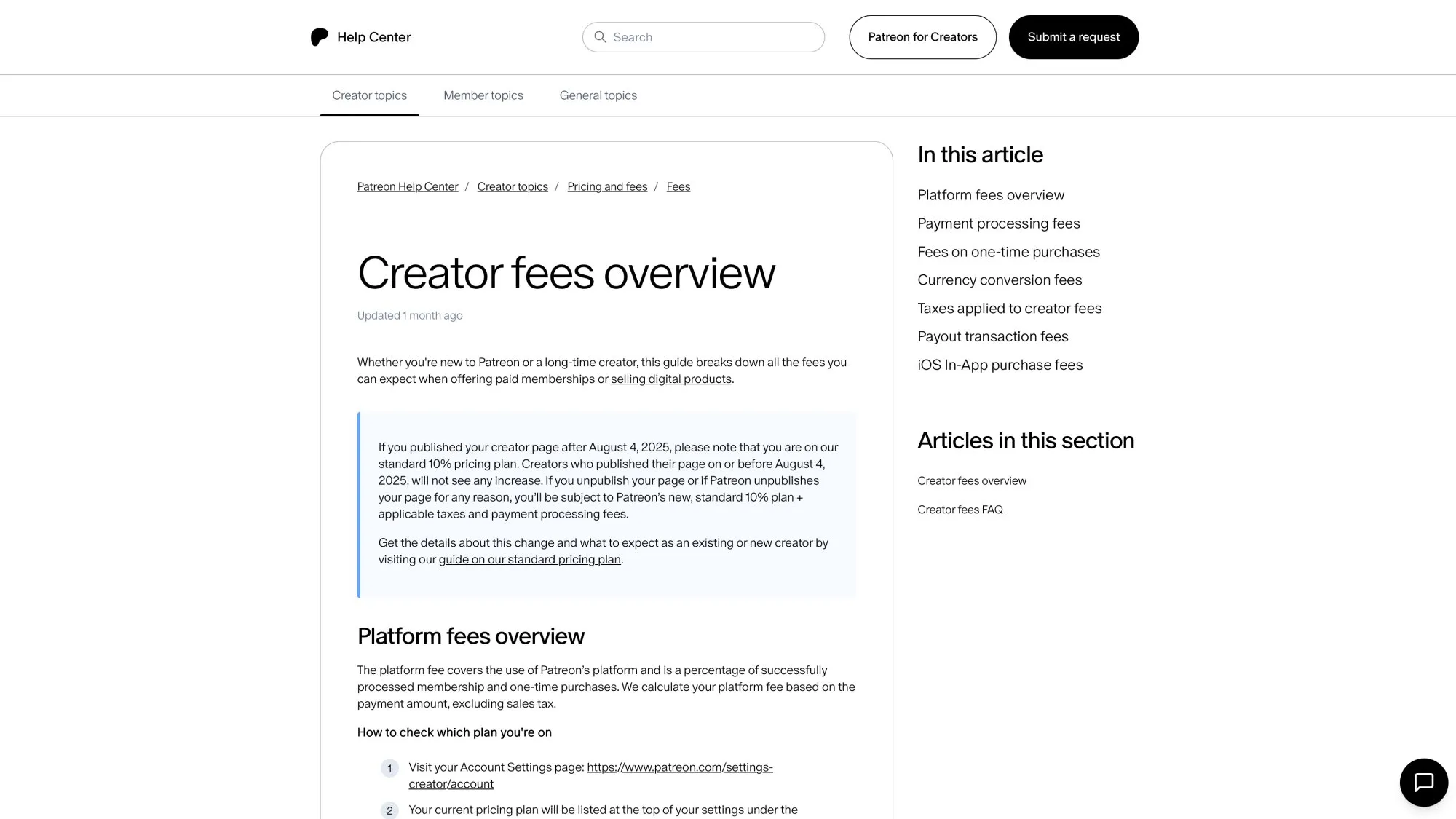Switch to the General topics tab
This screenshot has width=1456, height=819.
598,95
